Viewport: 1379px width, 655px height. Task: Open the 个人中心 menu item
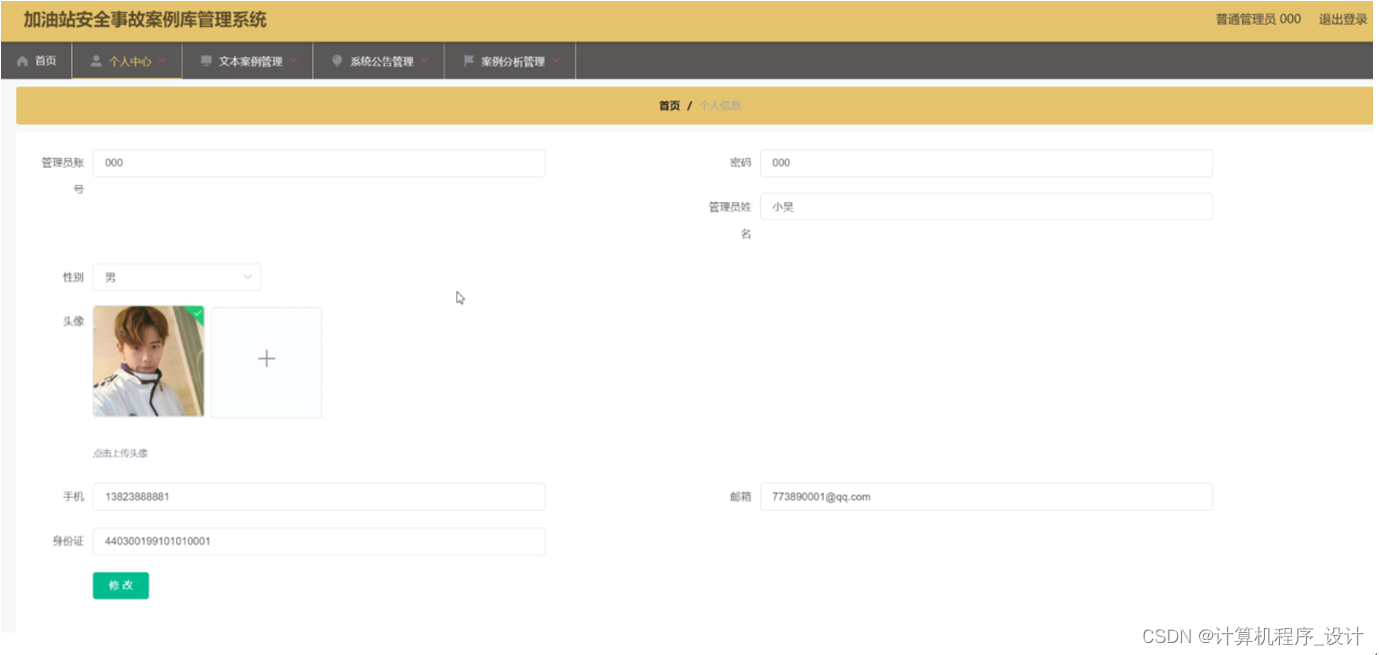(127, 61)
